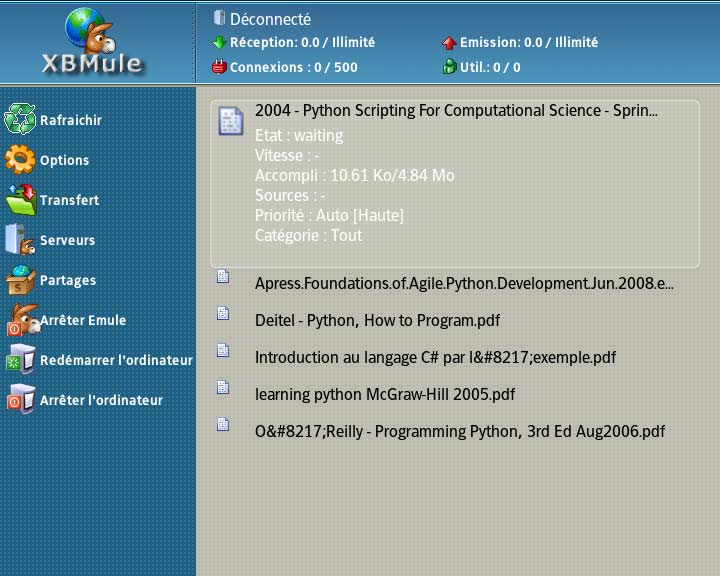The image size is (720, 576).
Task: Choose Arrêter l'ordinateur in the sidebar
Action: click(101, 400)
